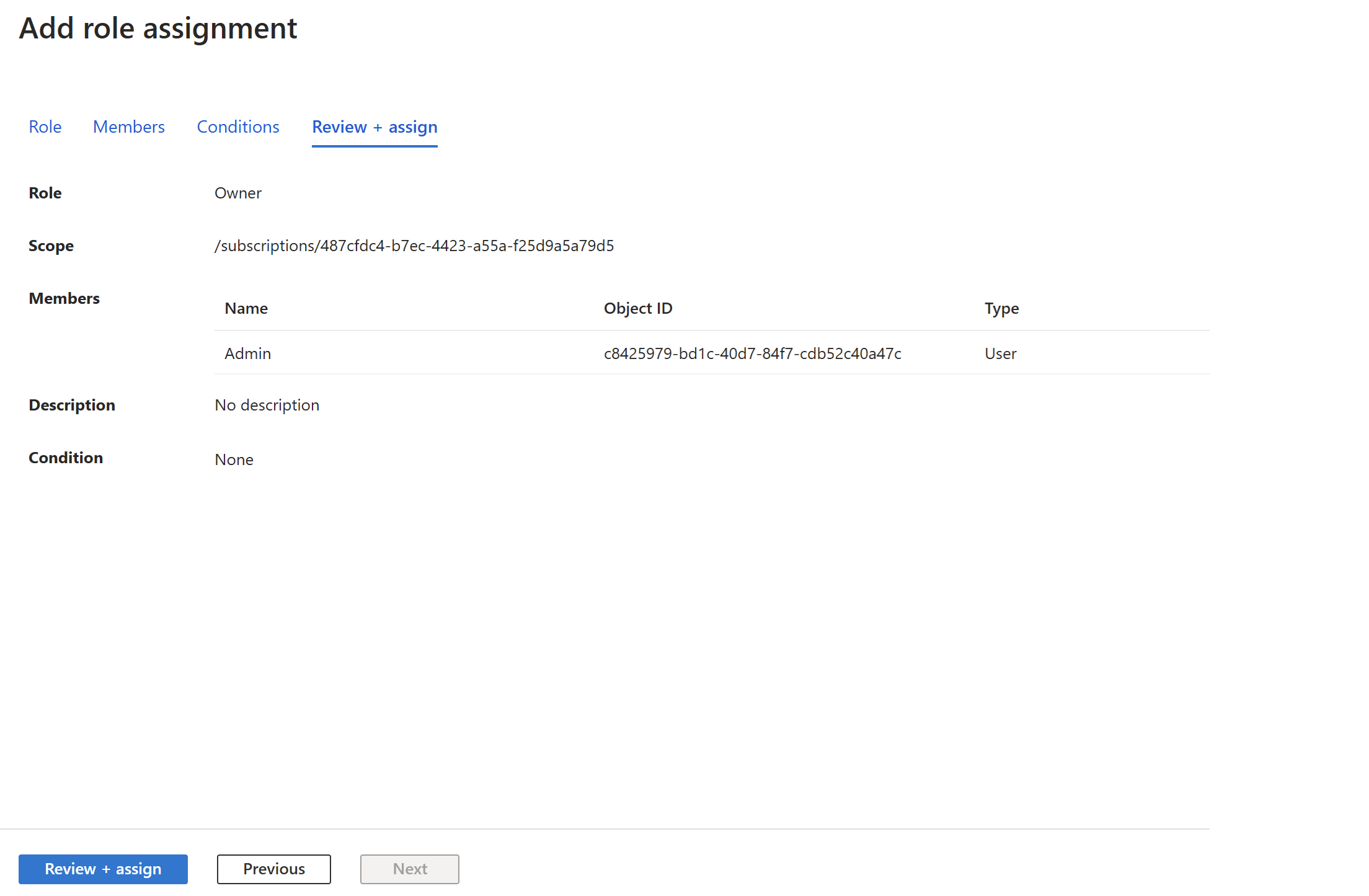1369x896 pixels.
Task: Click the Name column header
Action: coord(246,308)
